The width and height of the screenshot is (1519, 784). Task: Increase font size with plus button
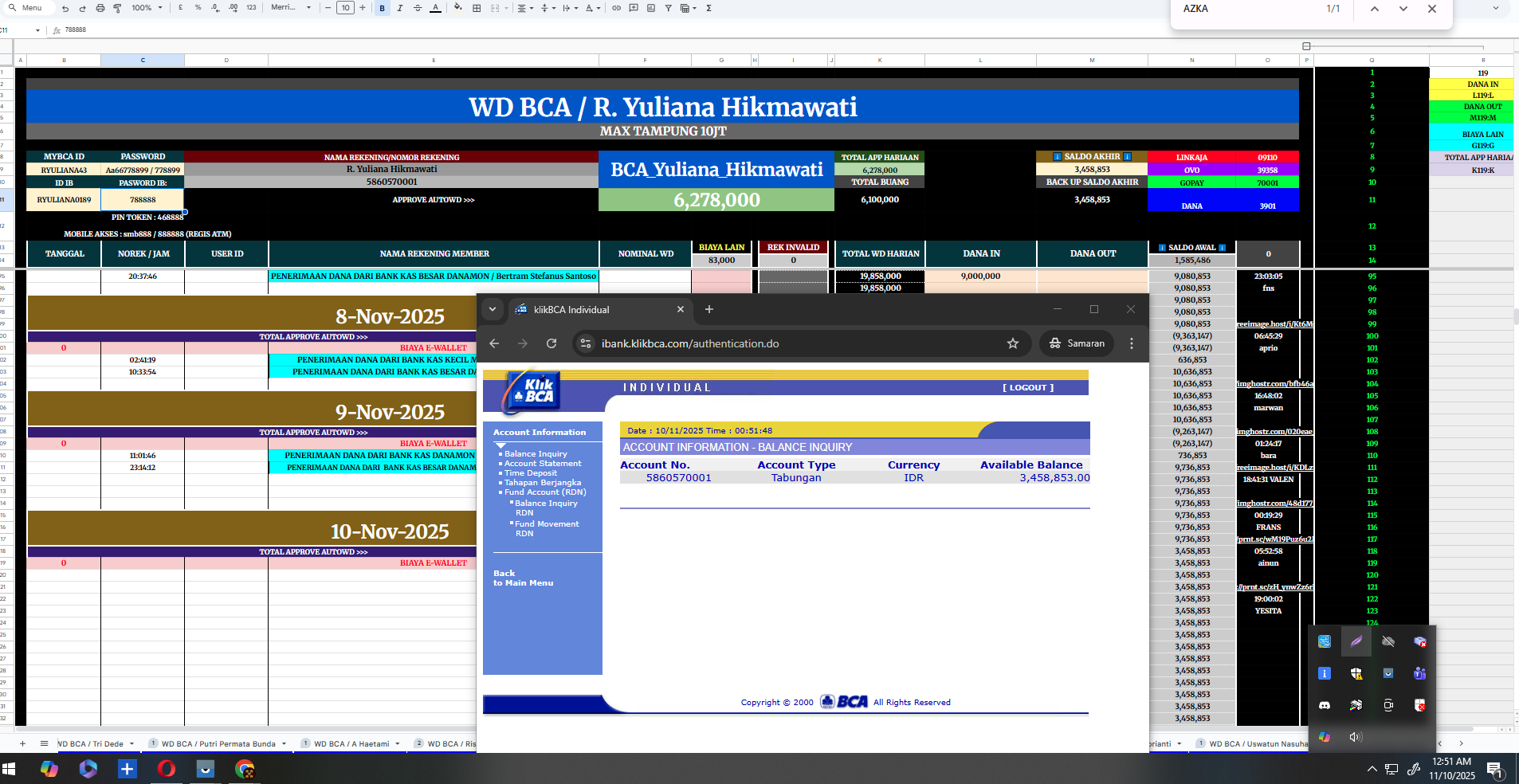[363, 8]
